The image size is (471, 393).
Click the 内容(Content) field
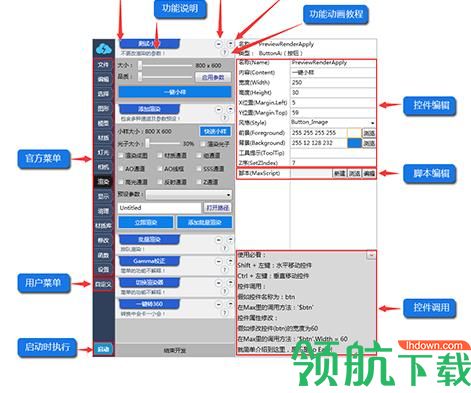(333, 72)
